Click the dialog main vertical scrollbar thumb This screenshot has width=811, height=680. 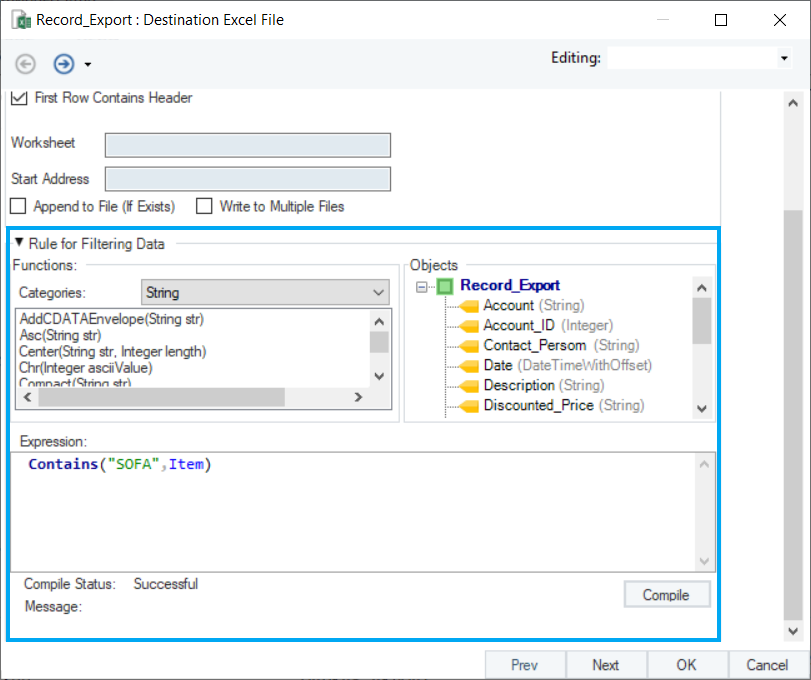pyautogui.click(x=793, y=415)
